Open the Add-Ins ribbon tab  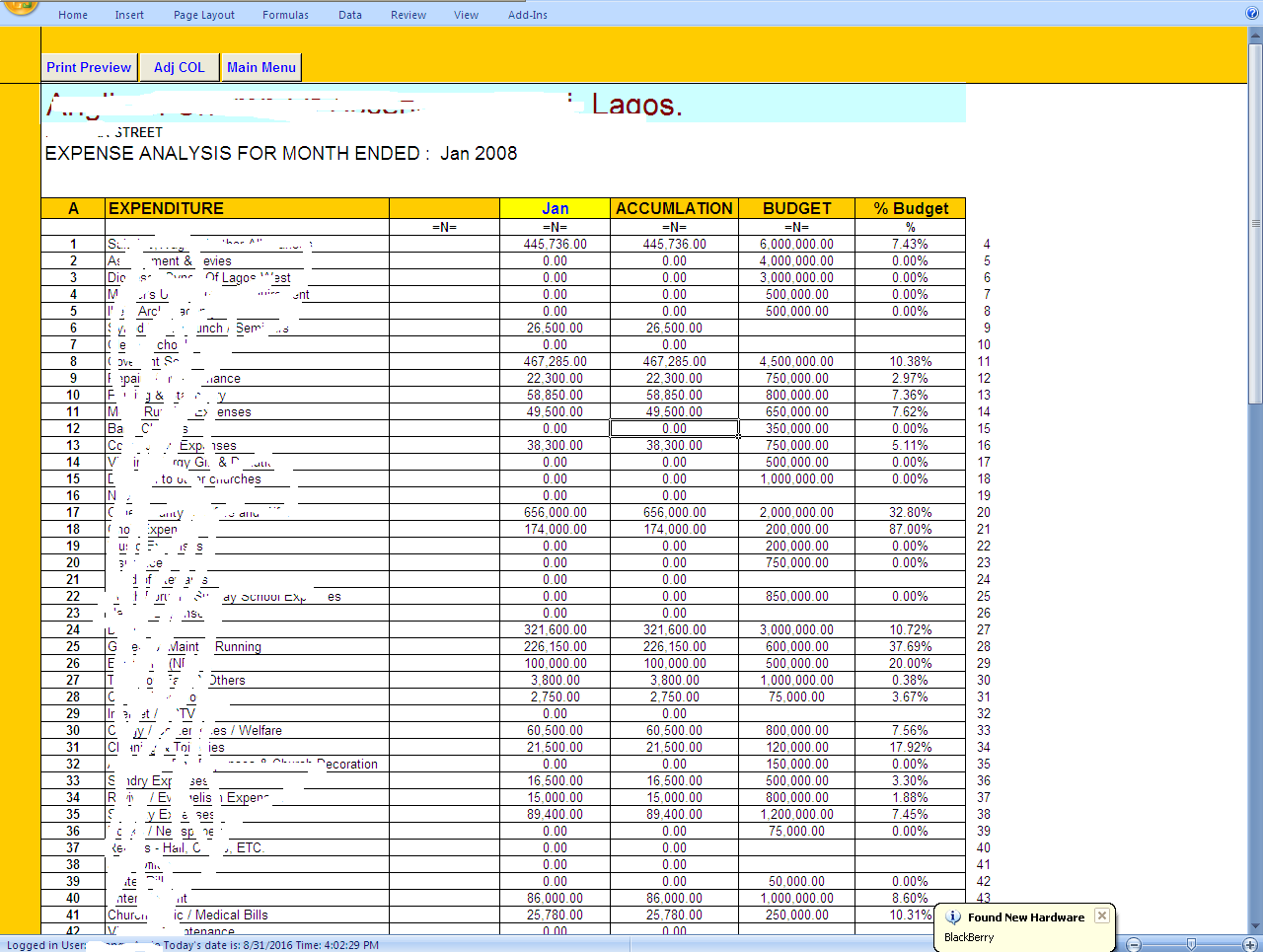point(528,15)
